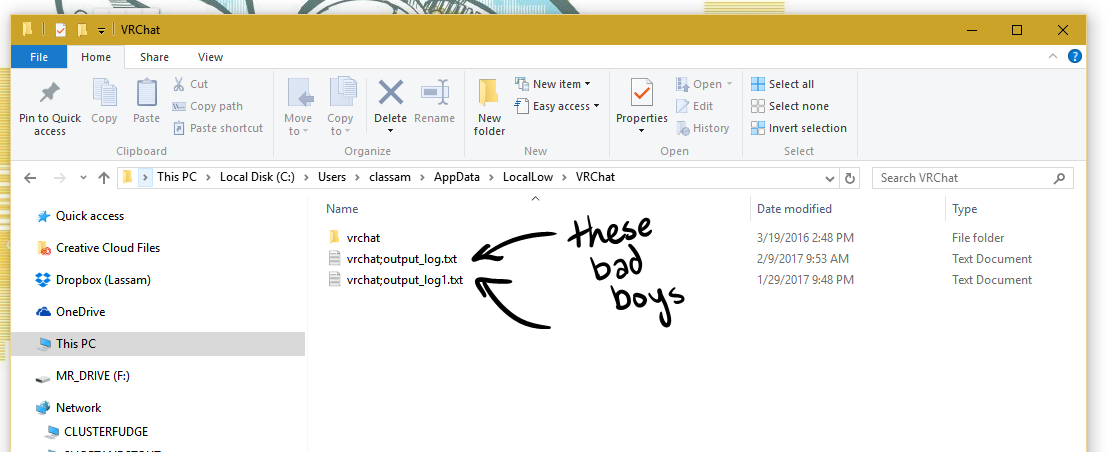Click the Paste ribbon button
The height and width of the screenshot is (452, 1117).
[x=146, y=101]
